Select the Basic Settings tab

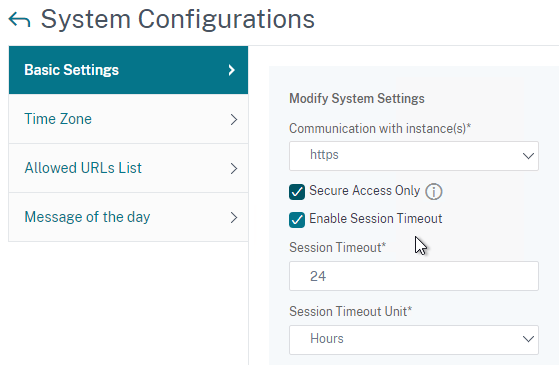coord(128,70)
